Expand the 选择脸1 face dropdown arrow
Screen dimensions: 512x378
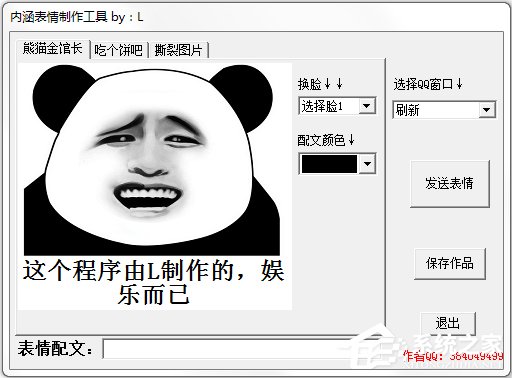click(x=367, y=106)
